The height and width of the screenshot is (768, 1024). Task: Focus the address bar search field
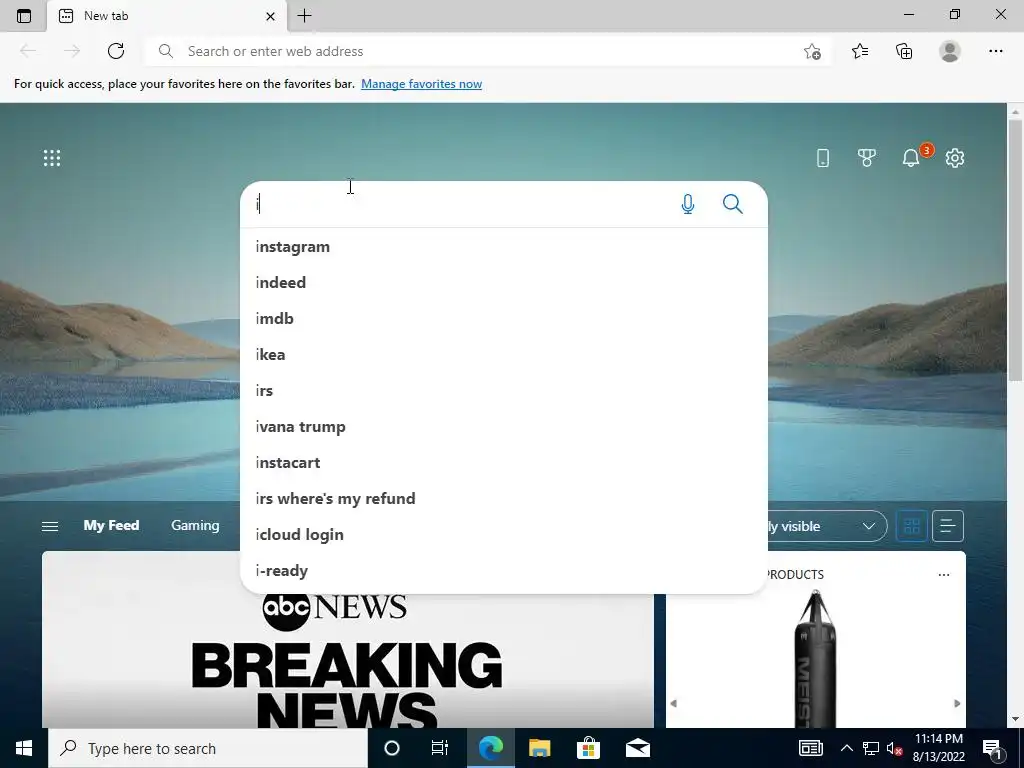(490, 51)
